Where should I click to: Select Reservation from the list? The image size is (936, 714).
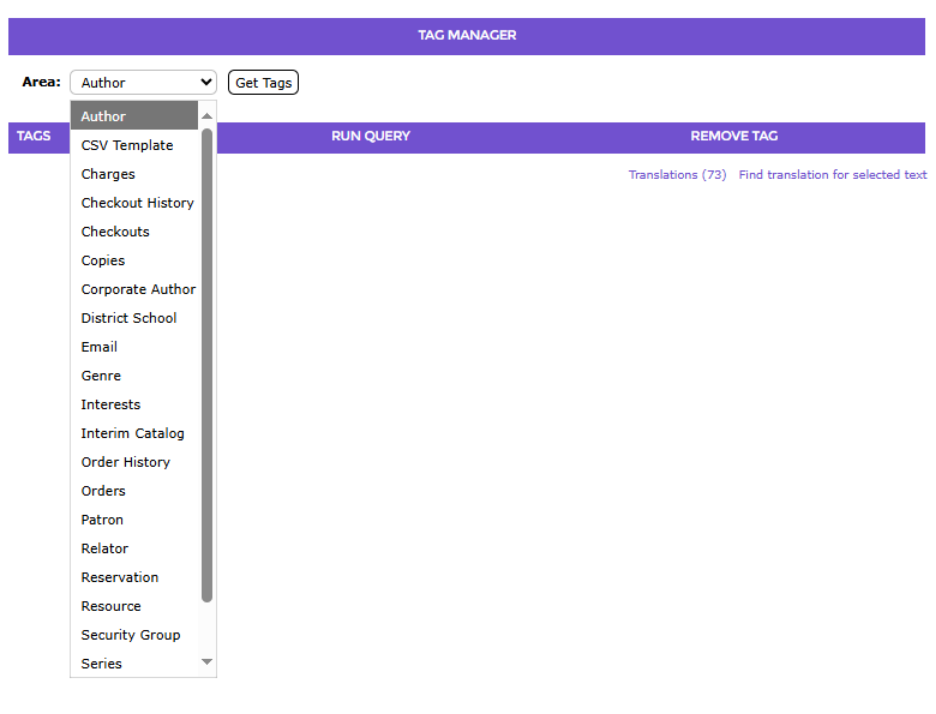pos(134,577)
